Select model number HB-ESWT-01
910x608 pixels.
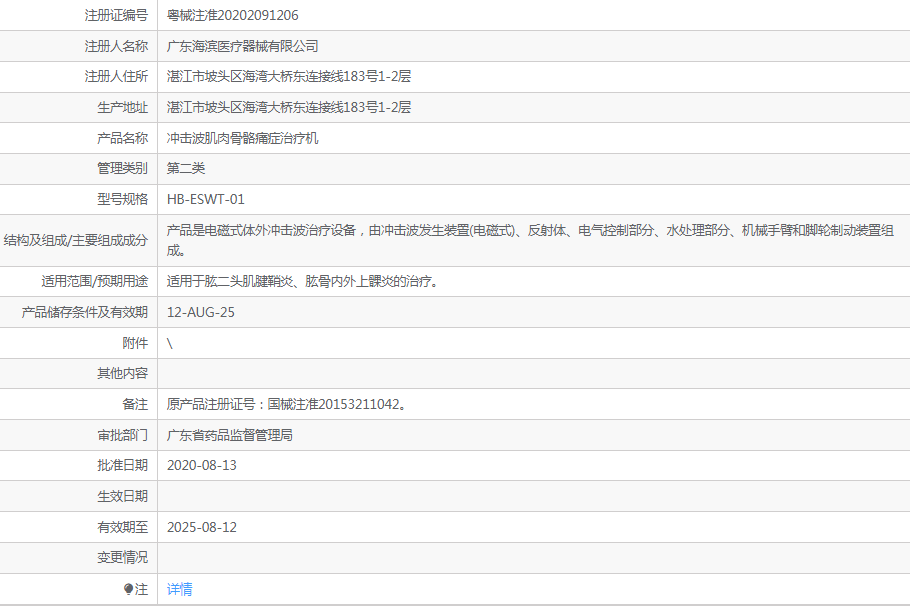tap(205, 200)
